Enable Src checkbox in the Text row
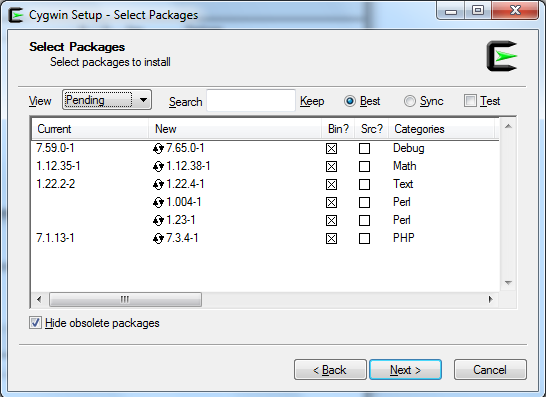This screenshot has width=546, height=397. point(364,185)
